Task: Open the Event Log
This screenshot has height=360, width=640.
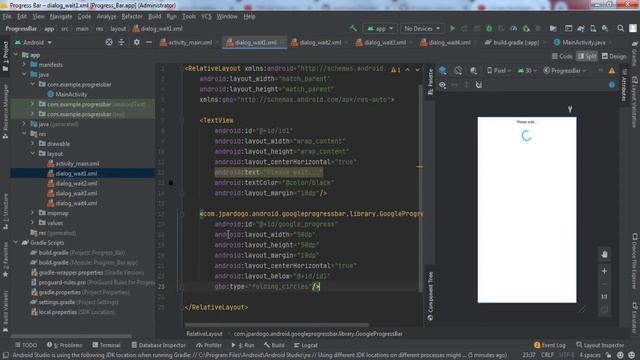Action: (550, 345)
